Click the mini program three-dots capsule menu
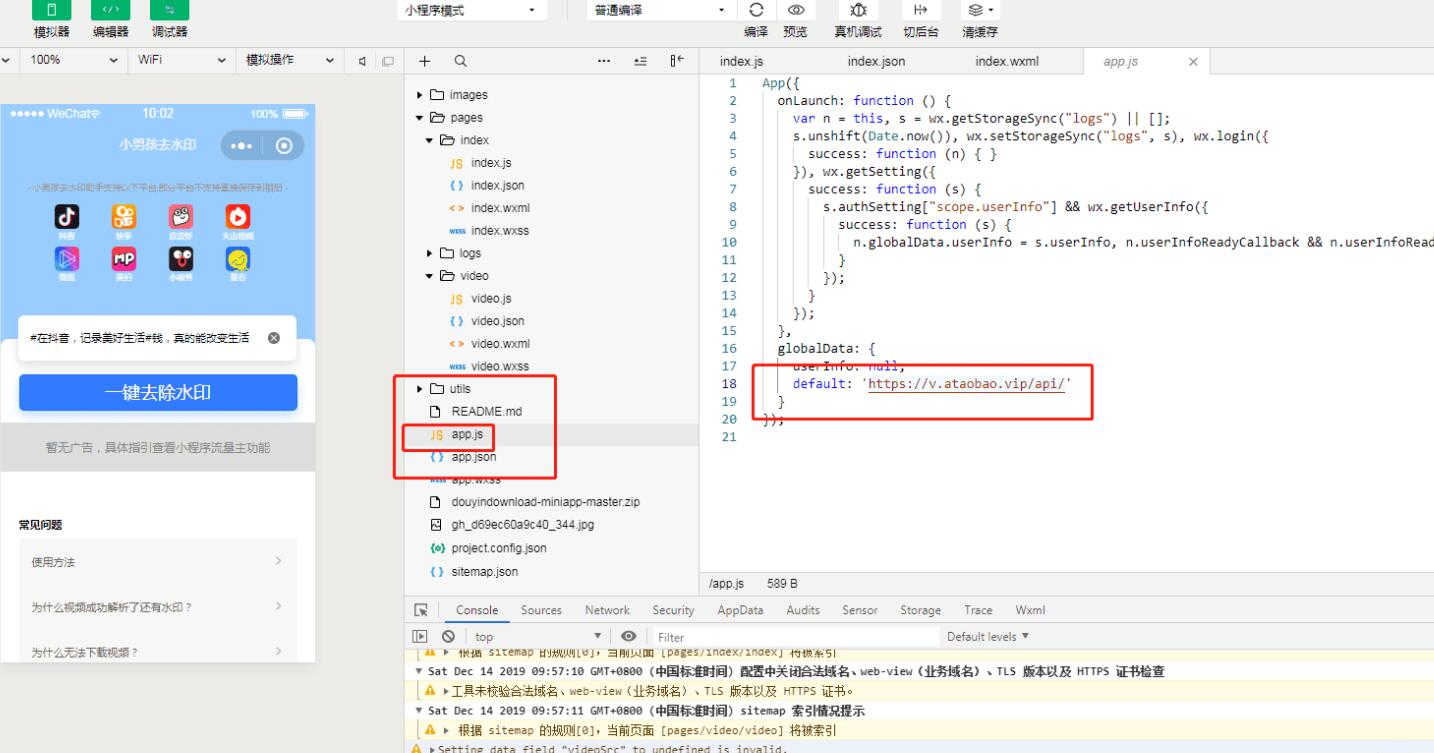 tap(242, 146)
